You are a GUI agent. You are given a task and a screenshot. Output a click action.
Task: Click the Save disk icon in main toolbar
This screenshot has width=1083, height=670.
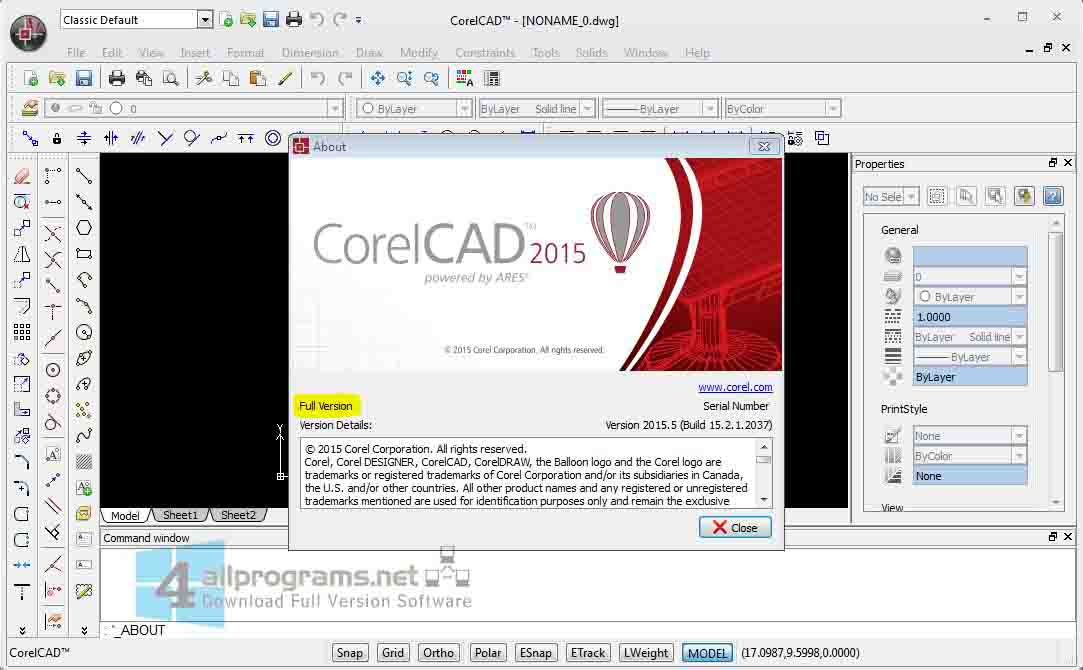tap(84, 78)
